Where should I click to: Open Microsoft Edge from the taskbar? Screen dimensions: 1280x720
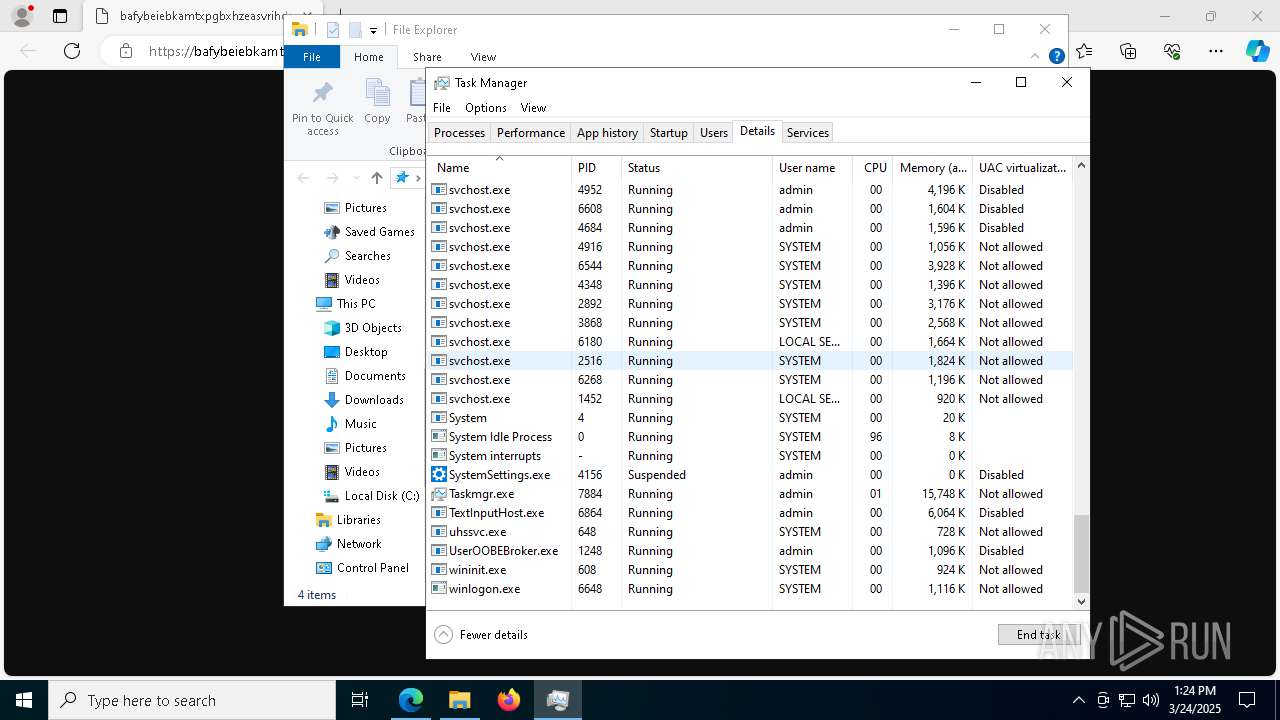(x=411, y=700)
